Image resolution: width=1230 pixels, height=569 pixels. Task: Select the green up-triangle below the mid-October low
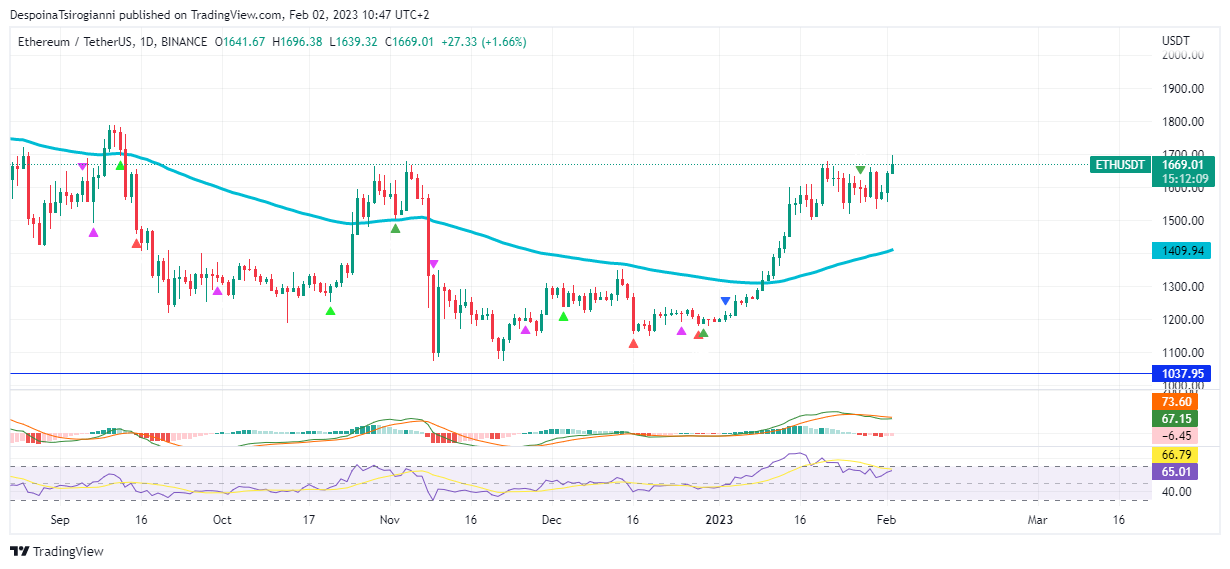click(331, 311)
